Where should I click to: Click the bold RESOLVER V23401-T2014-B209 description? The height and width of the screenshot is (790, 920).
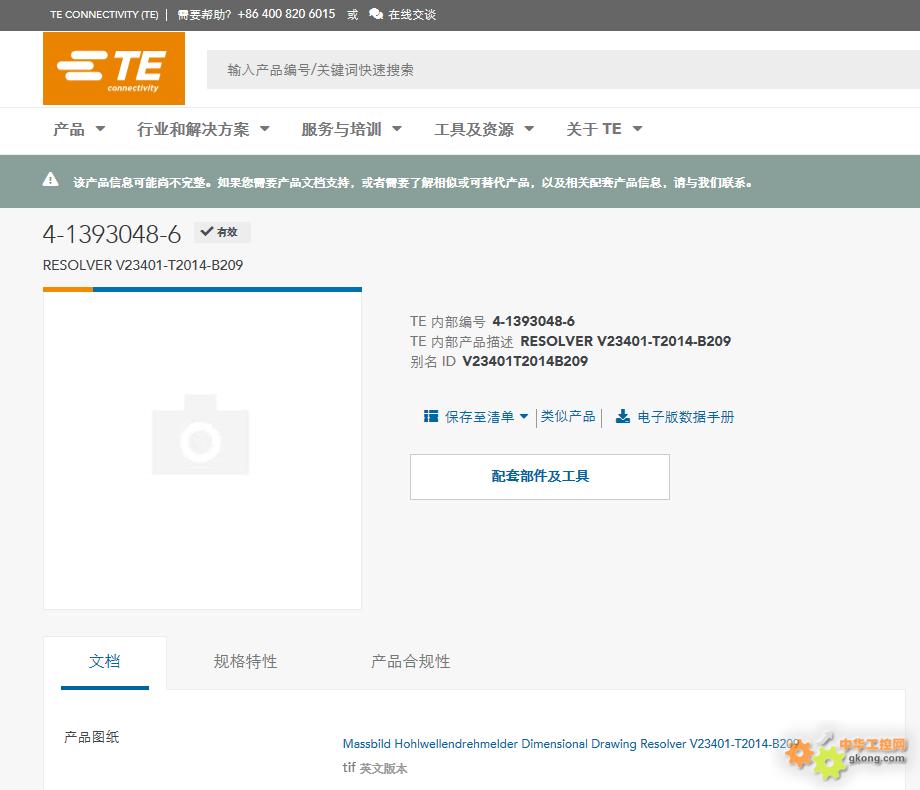point(625,341)
